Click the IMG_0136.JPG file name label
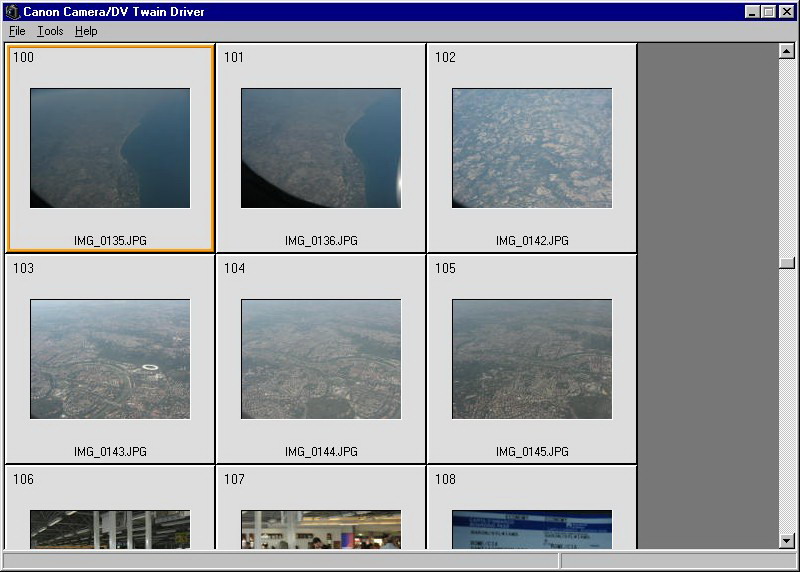This screenshot has height=572, width=800. (x=321, y=240)
